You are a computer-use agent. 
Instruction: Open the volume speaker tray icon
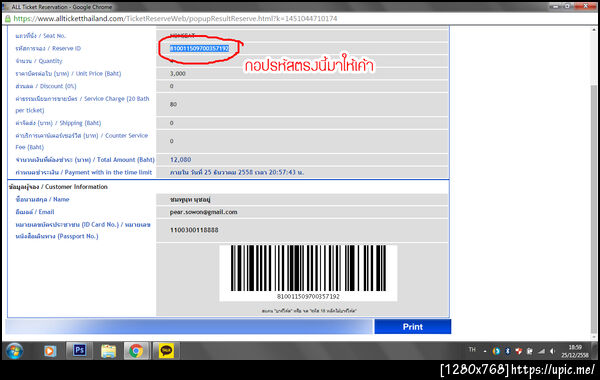pyautogui.click(x=552, y=351)
